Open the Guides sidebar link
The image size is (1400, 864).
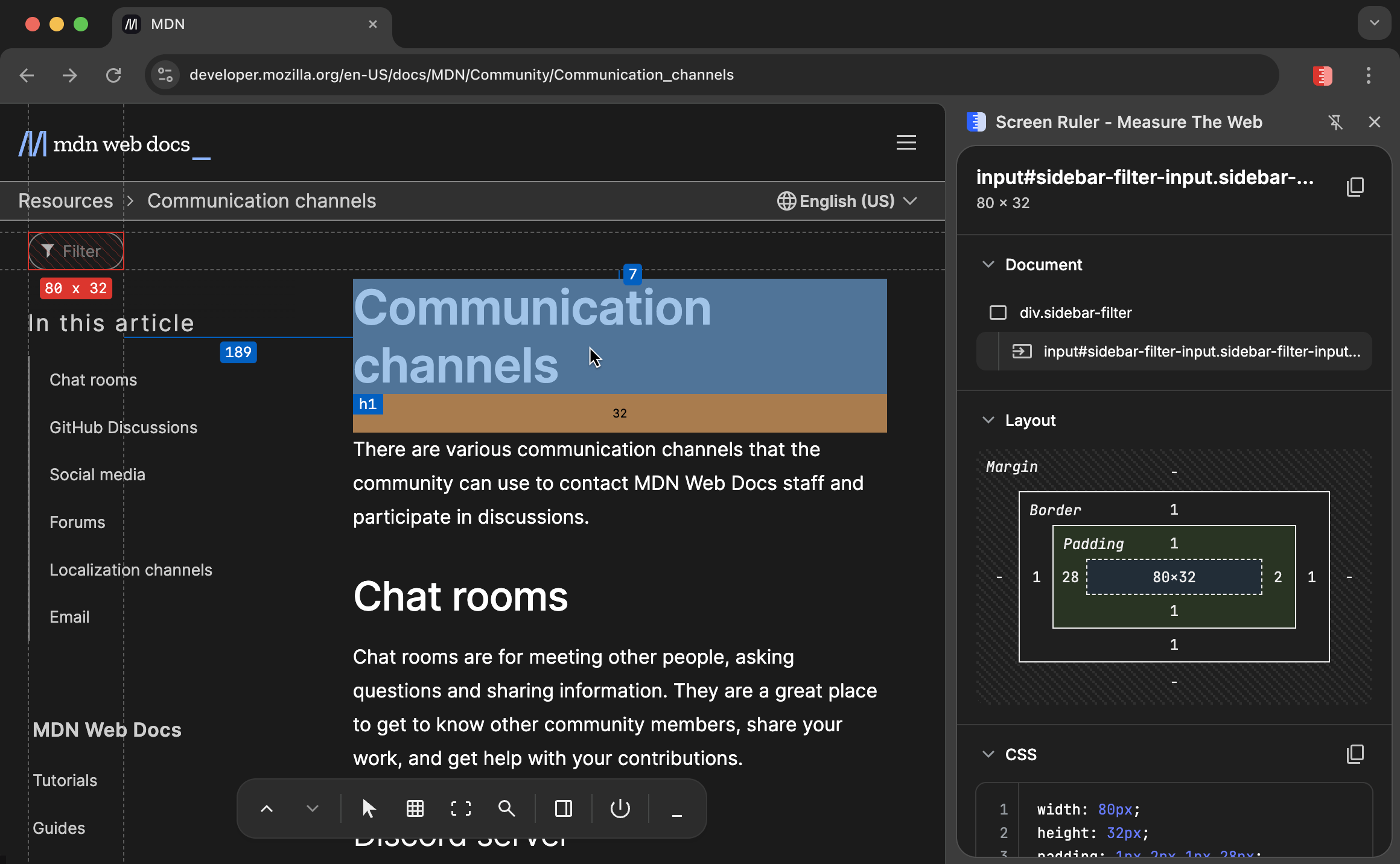click(x=59, y=828)
